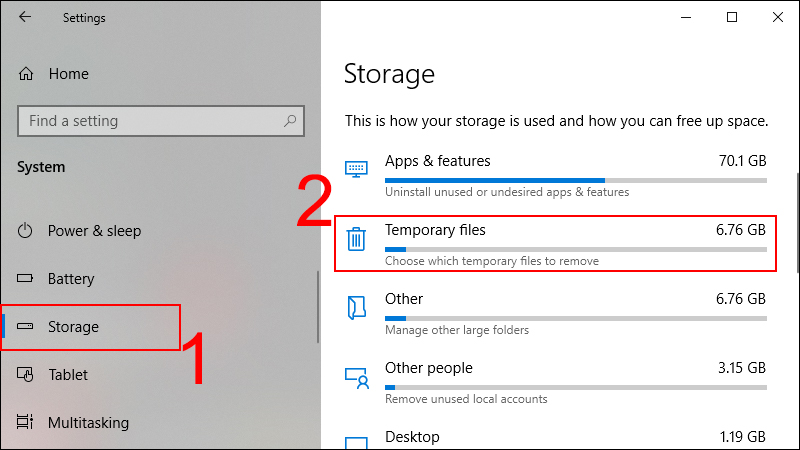Open the Other storage category
The image size is (800, 450).
[x=555, y=314]
